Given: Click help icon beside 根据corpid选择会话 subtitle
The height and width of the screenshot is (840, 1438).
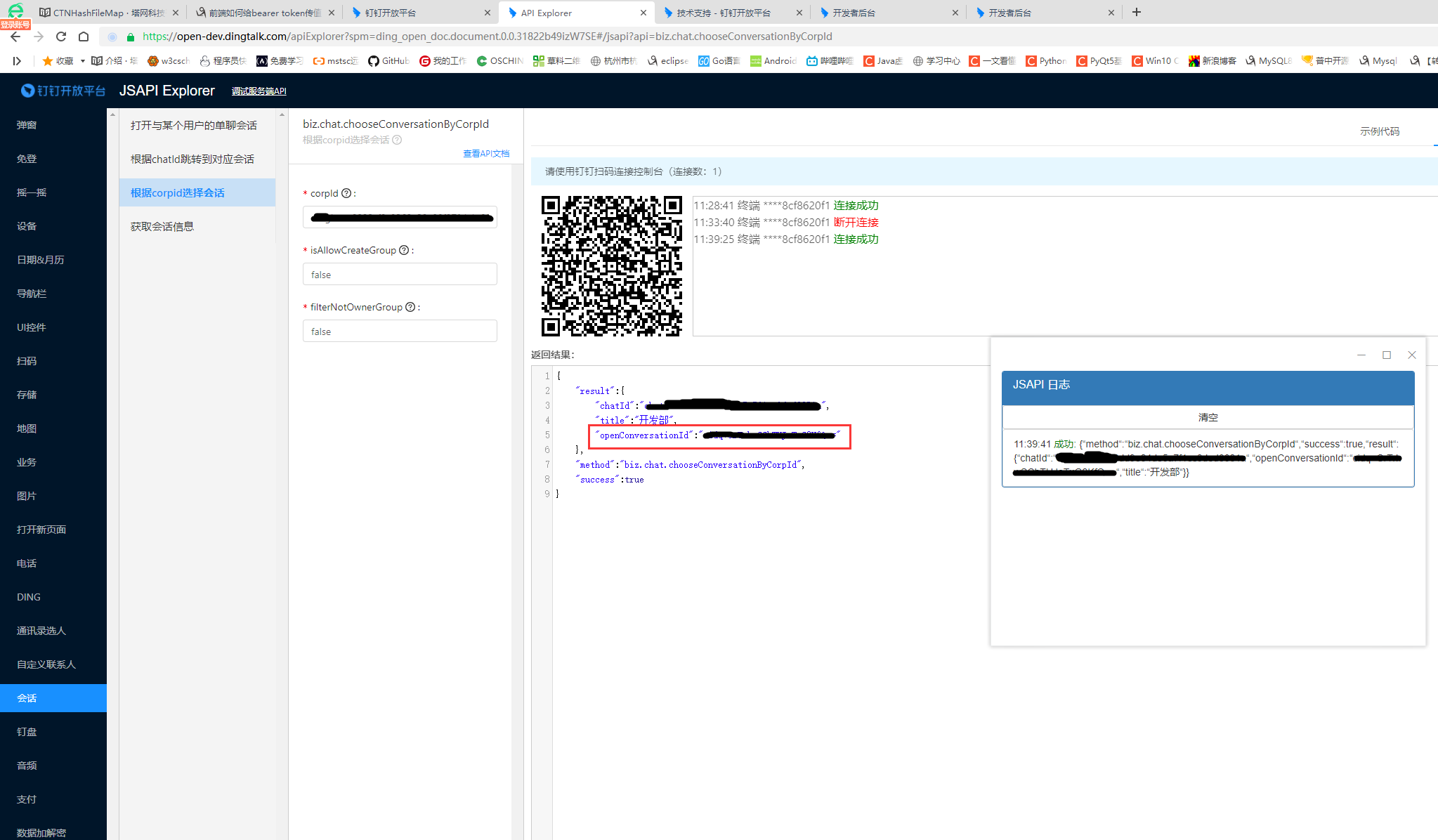Looking at the screenshot, I should tap(397, 140).
